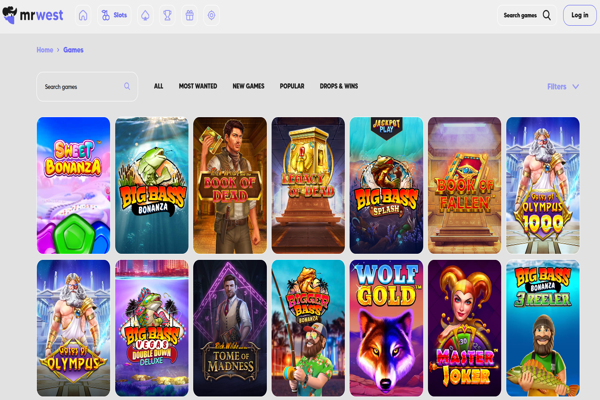Open the spade card games icon

coord(145,15)
